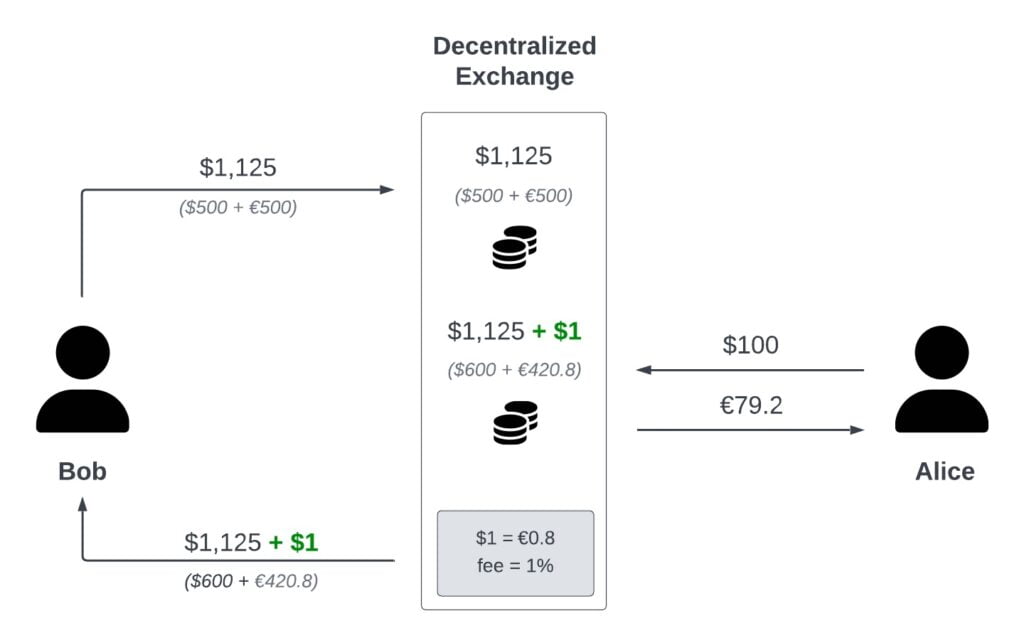Click the $100 label from Alice
The width and height of the screenshot is (1024, 638).
pyautogui.click(x=750, y=345)
